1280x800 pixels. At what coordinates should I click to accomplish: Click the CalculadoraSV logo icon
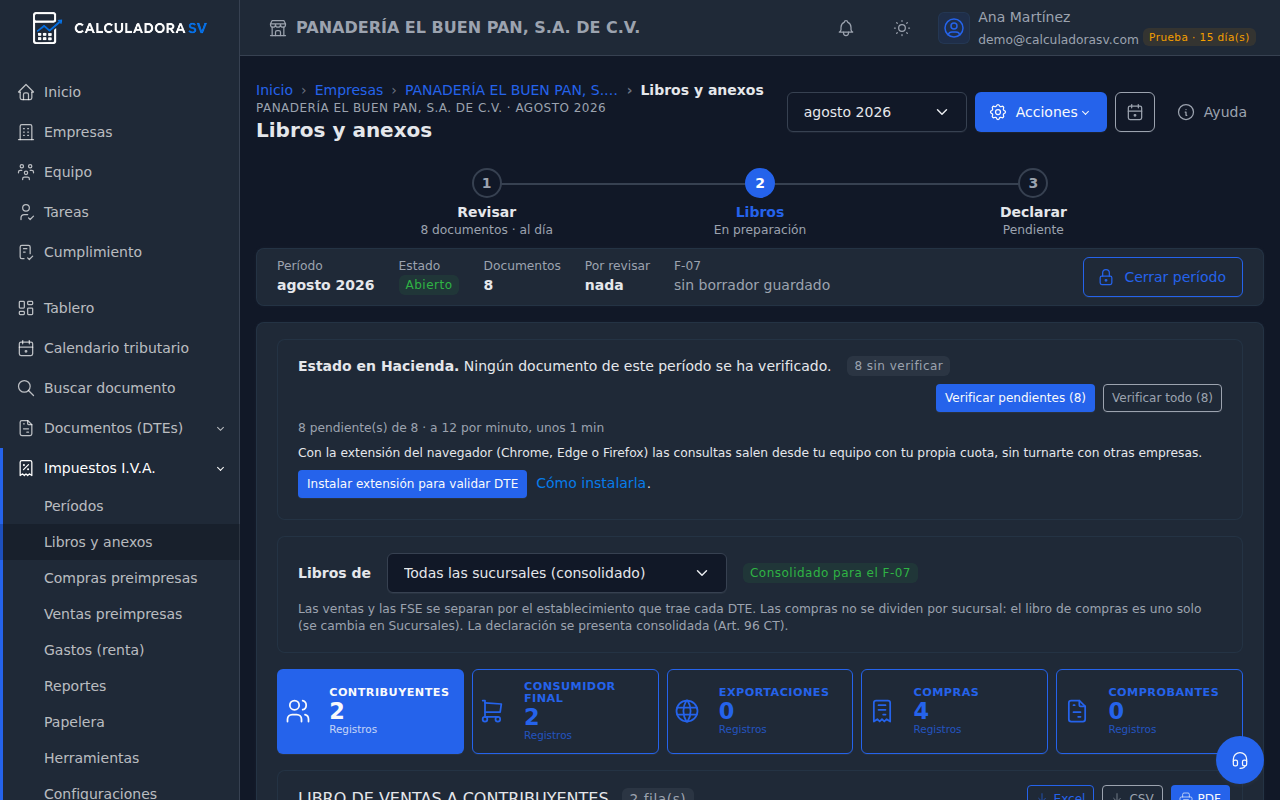click(x=46, y=28)
